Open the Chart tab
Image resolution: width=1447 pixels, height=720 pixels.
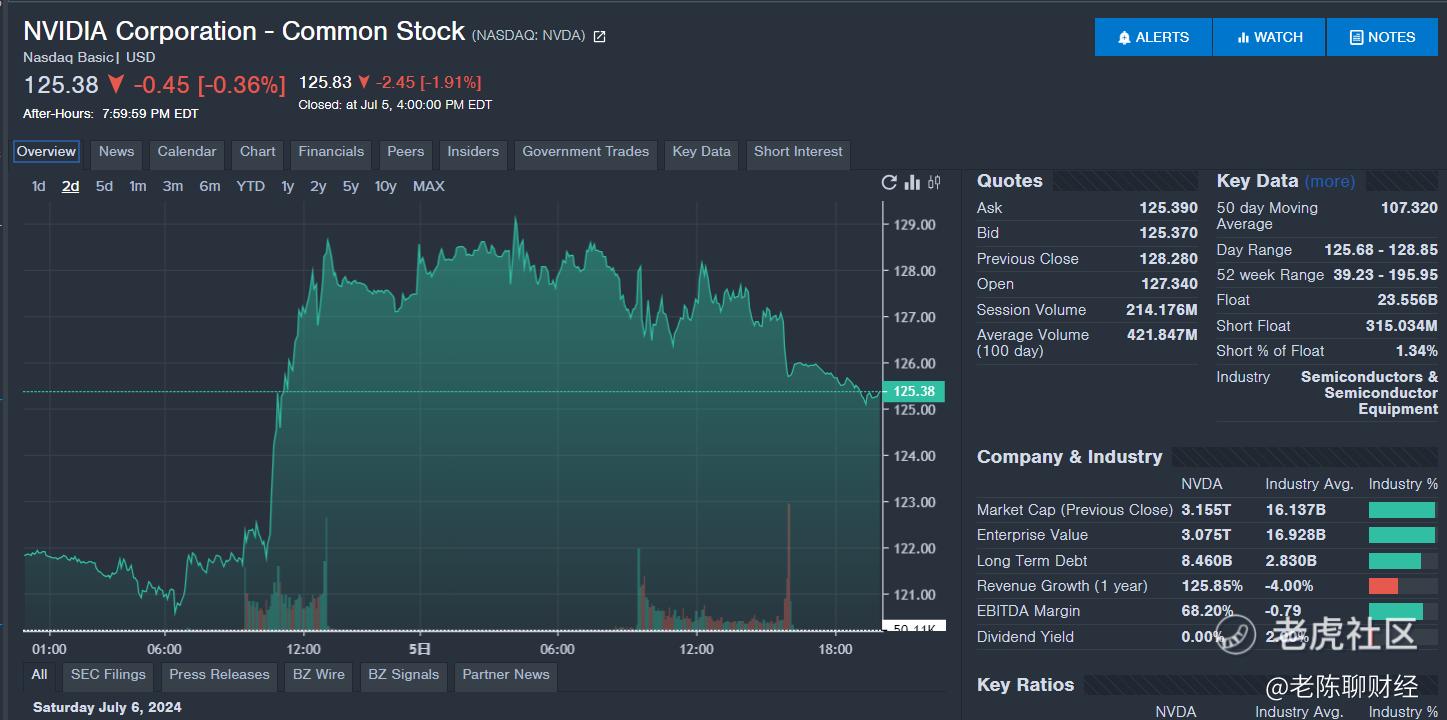pyautogui.click(x=258, y=152)
